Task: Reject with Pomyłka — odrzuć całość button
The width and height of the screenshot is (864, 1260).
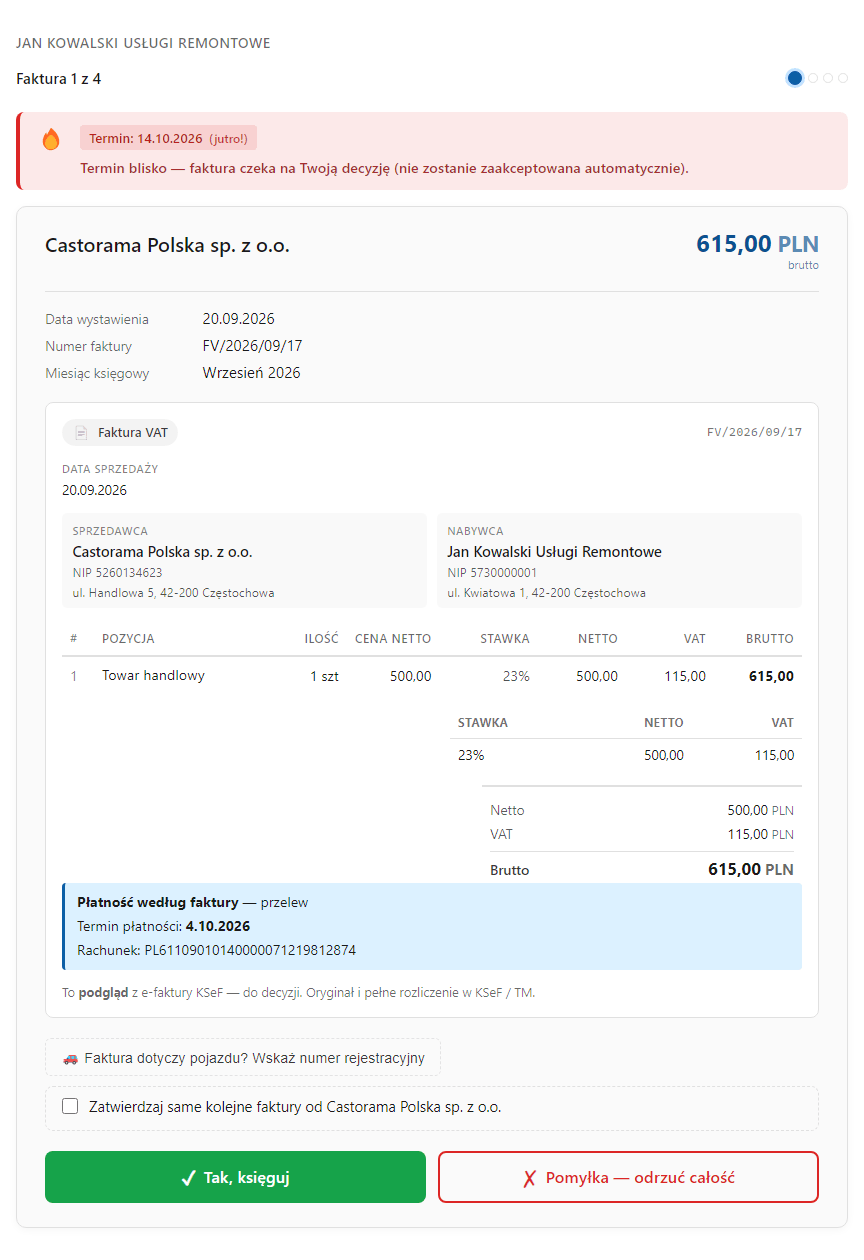Action: pos(628,1177)
